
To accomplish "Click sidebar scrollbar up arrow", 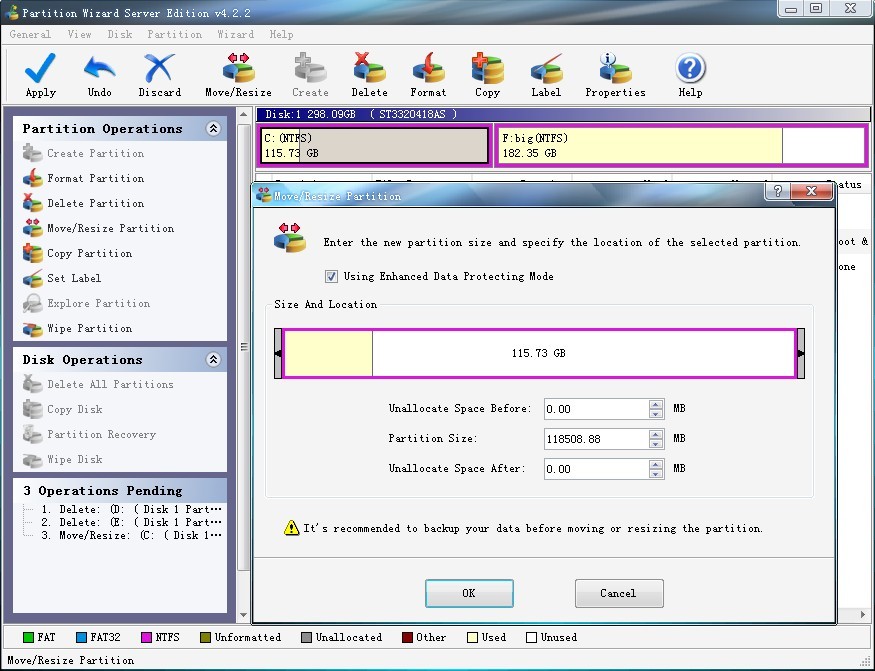I will [x=243, y=114].
